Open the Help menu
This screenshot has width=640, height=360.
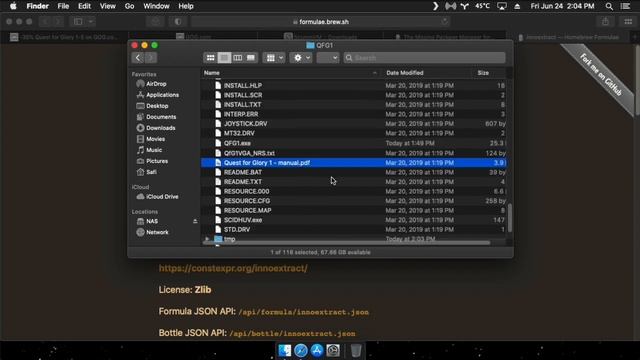pyautogui.click(x=186, y=6)
